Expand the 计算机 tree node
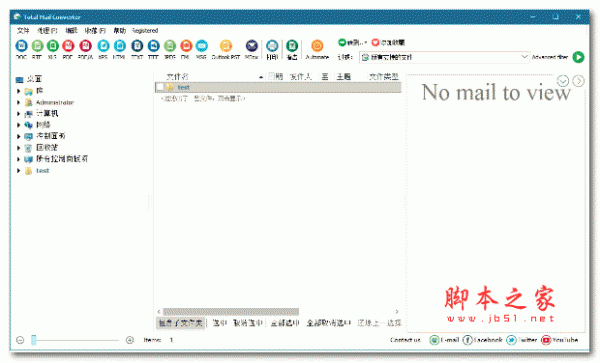This screenshot has width=600, height=363. (x=18, y=114)
